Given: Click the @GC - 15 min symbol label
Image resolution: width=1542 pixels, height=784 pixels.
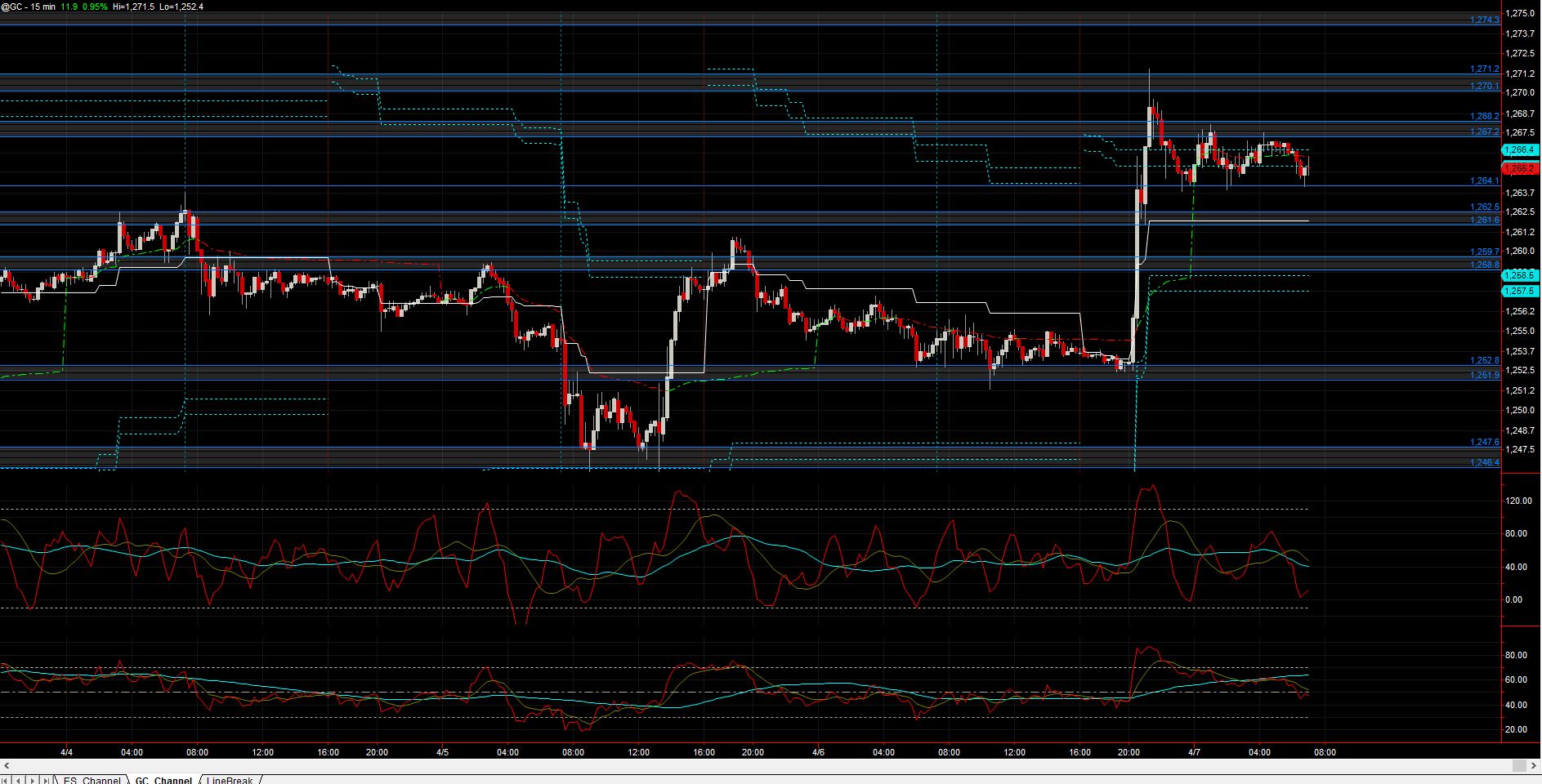Looking at the screenshot, I should [x=28, y=7].
